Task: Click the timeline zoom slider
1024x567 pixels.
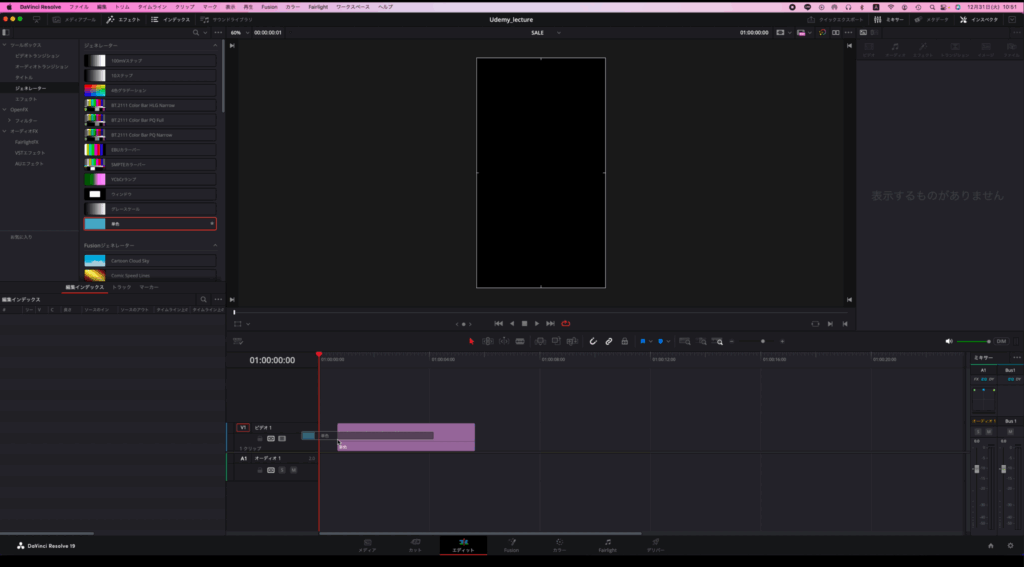Action: pyautogui.click(x=762, y=341)
